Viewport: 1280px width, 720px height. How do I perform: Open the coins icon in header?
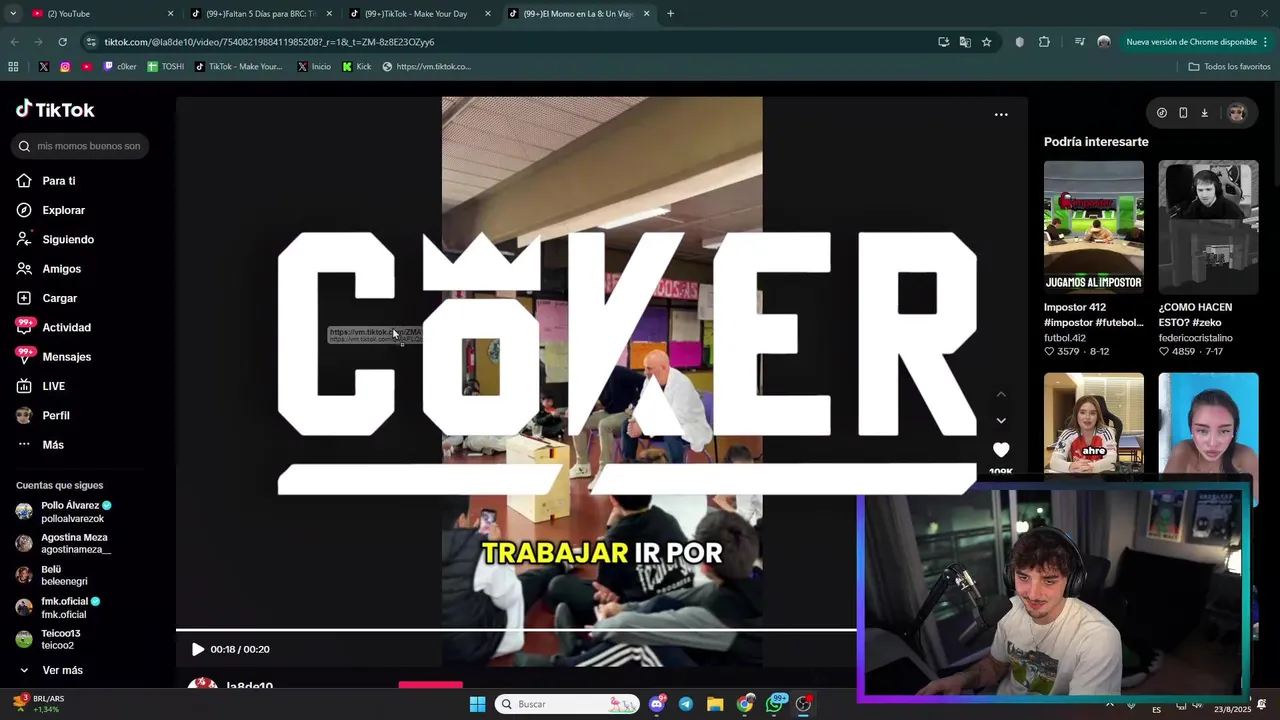point(1161,113)
